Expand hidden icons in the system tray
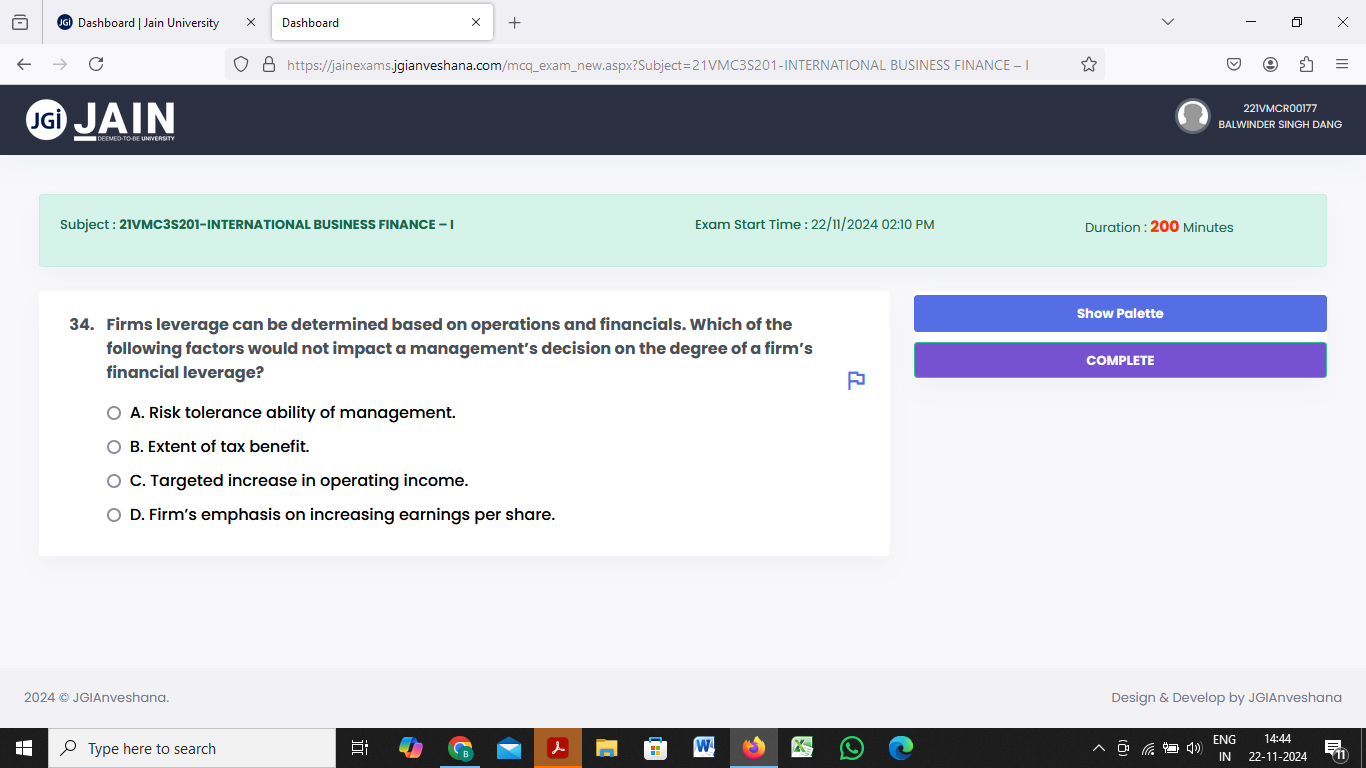This screenshot has height=768, width=1366. [x=1098, y=747]
